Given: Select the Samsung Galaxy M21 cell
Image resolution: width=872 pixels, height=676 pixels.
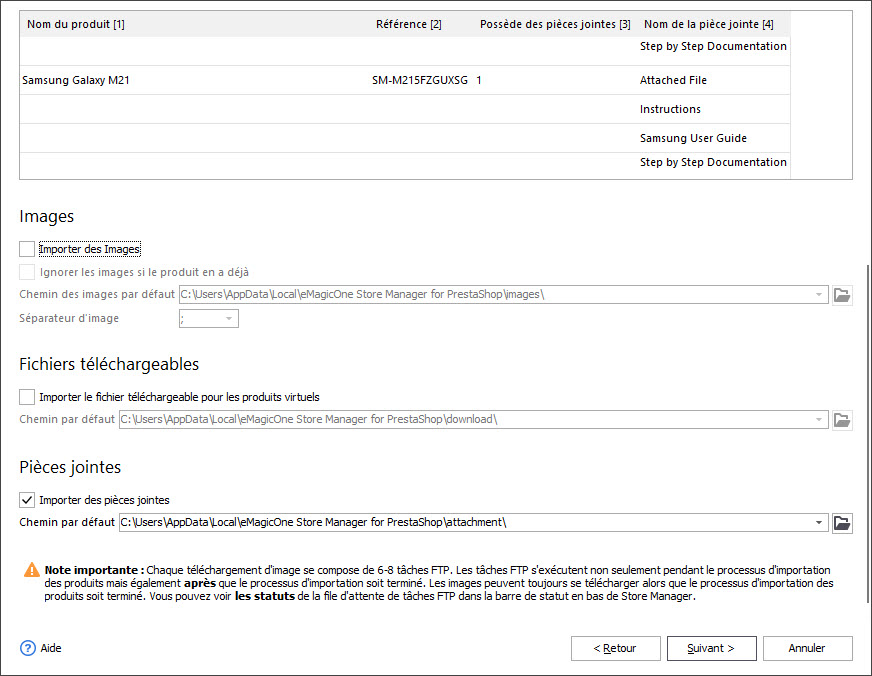Looking at the screenshot, I should click(x=195, y=80).
